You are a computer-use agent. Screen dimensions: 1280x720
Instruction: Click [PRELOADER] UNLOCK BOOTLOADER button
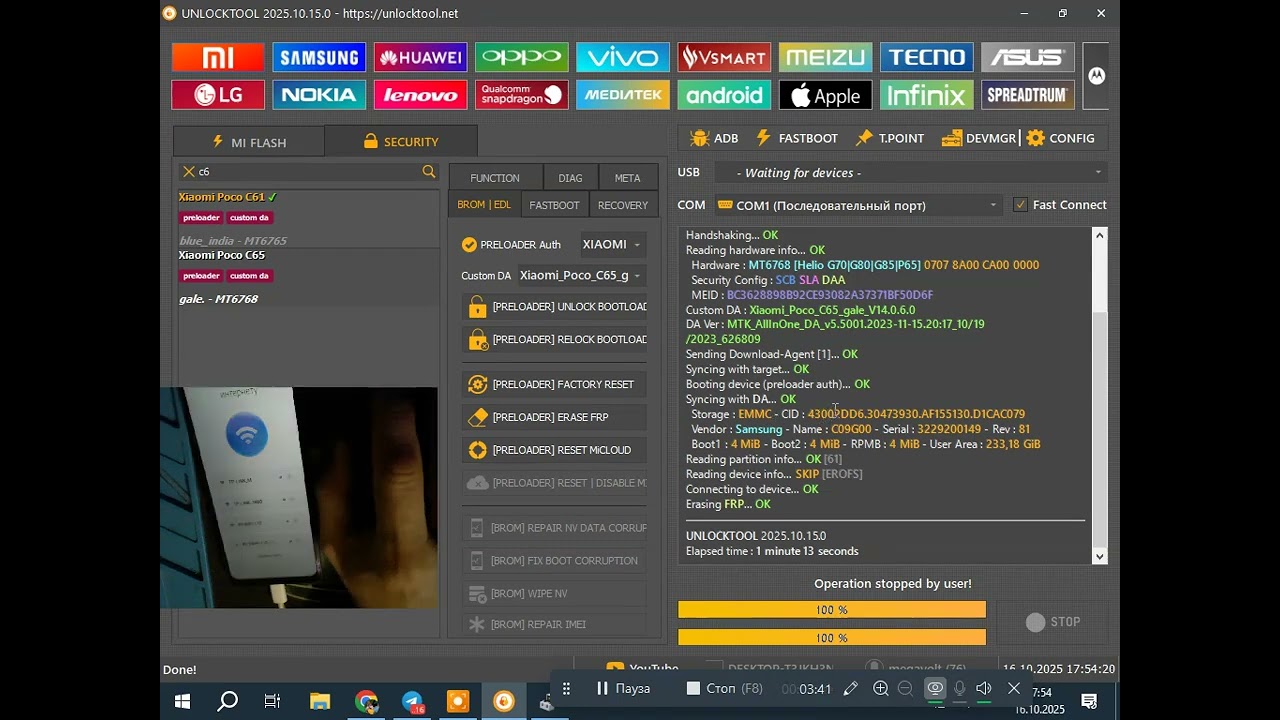point(554,307)
